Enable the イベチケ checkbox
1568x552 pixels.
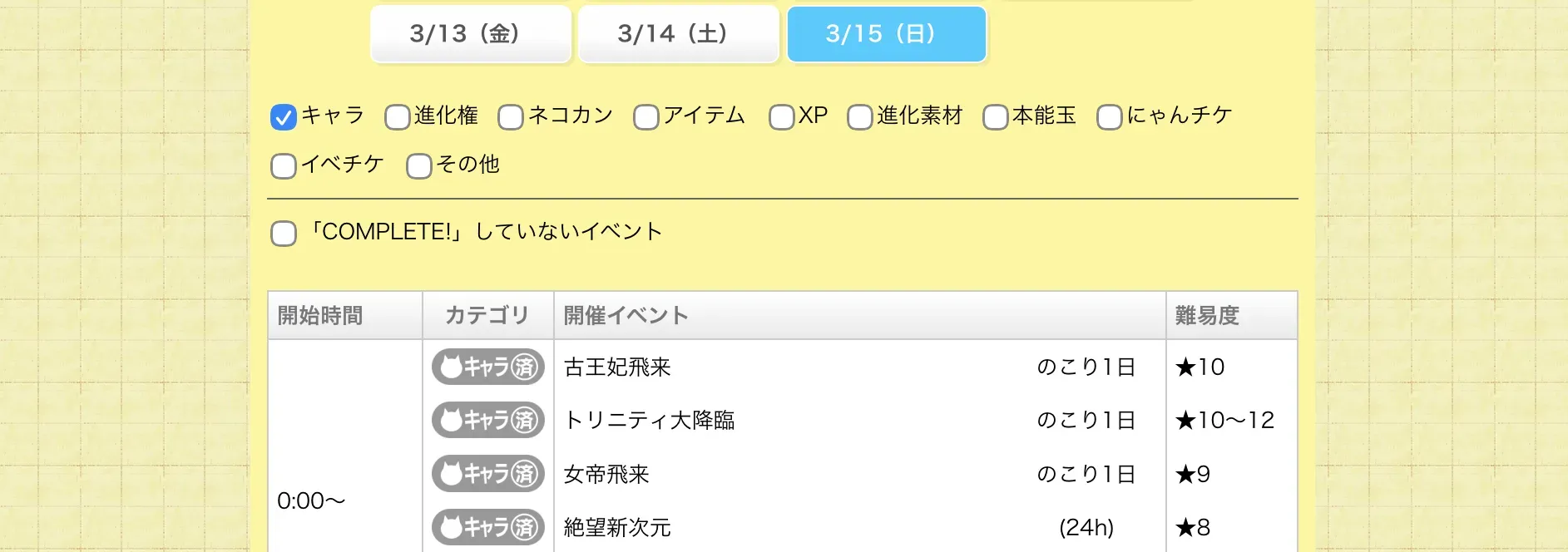pyautogui.click(x=283, y=167)
